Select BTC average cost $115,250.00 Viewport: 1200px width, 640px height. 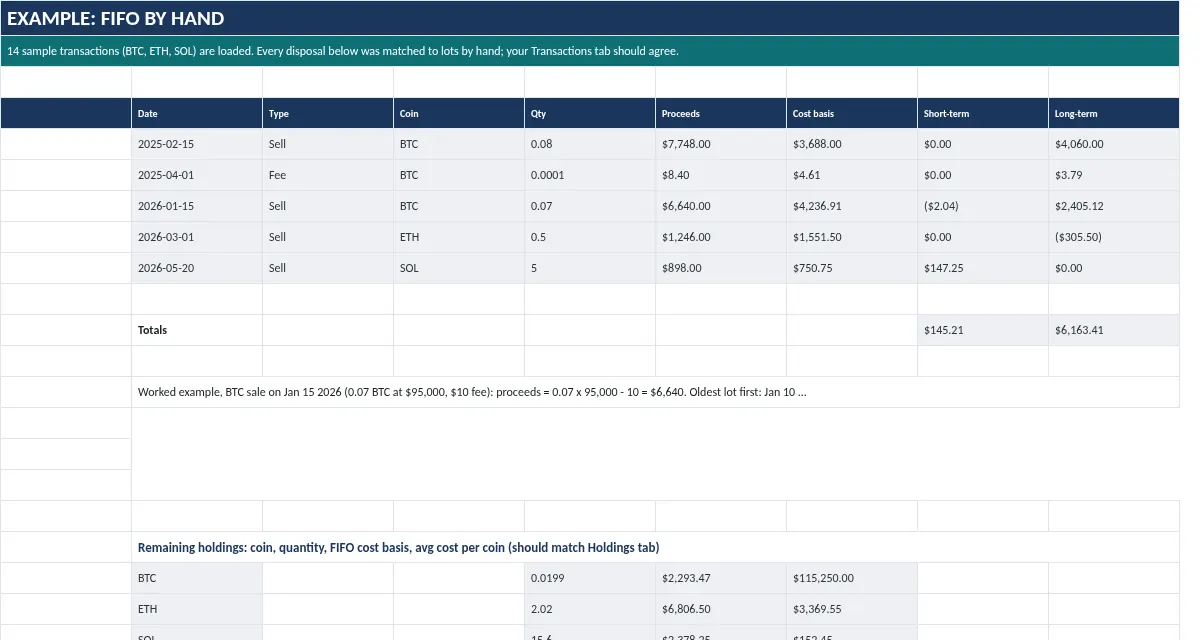click(x=852, y=578)
